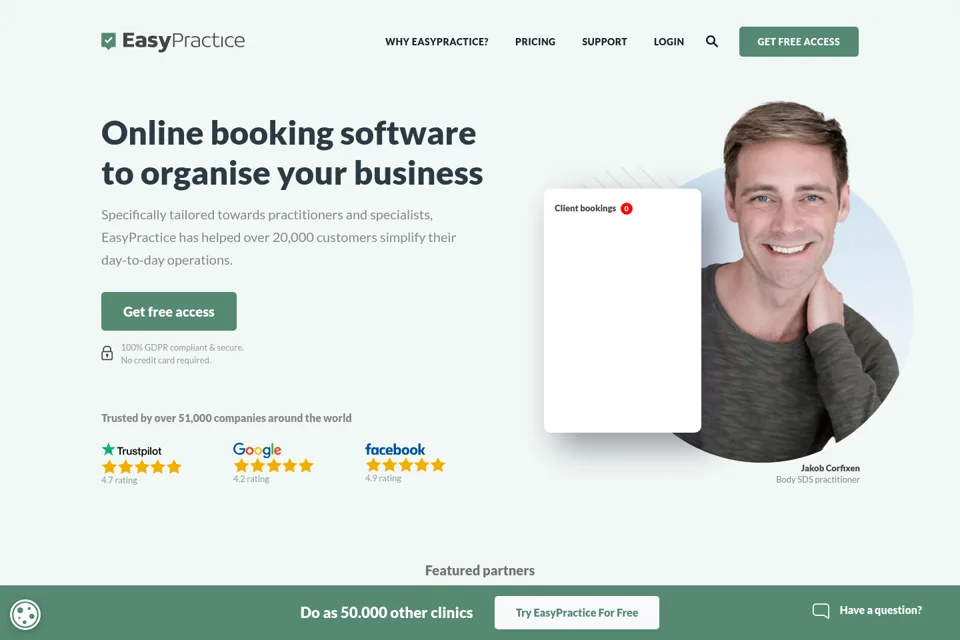
Task: Open the Support menu item
Action: pos(604,42)
